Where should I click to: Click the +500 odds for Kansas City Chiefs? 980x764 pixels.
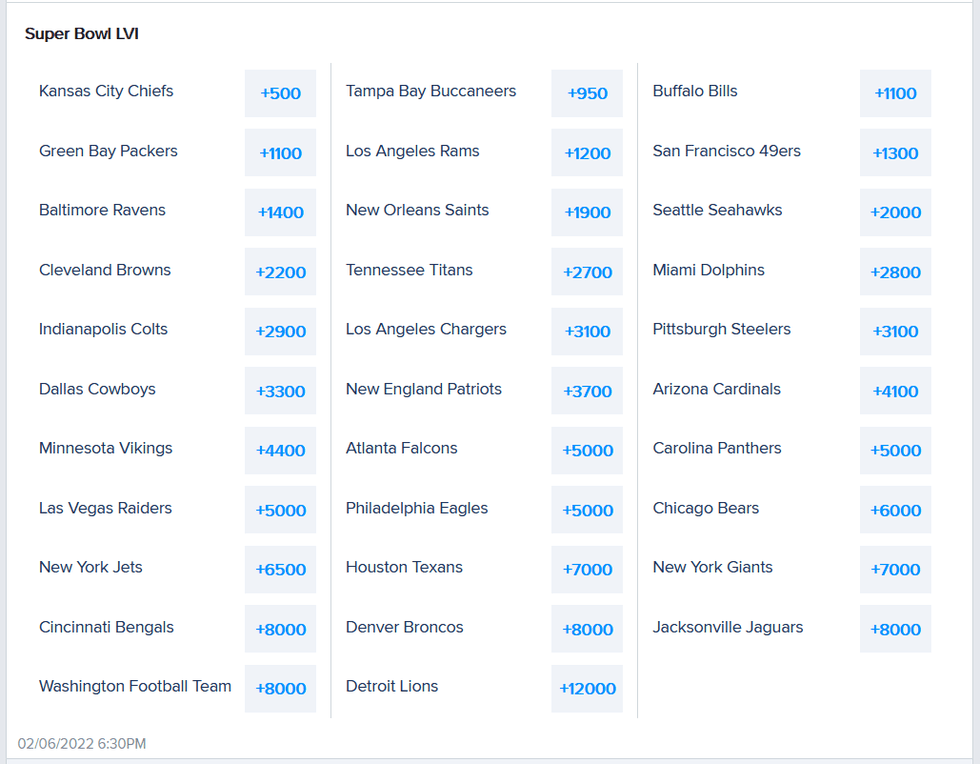[280, 93]
